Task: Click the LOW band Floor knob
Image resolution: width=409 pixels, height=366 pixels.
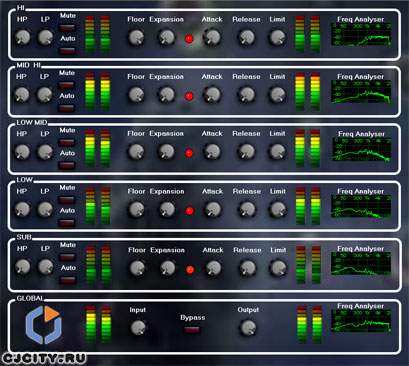Action: 136,209
